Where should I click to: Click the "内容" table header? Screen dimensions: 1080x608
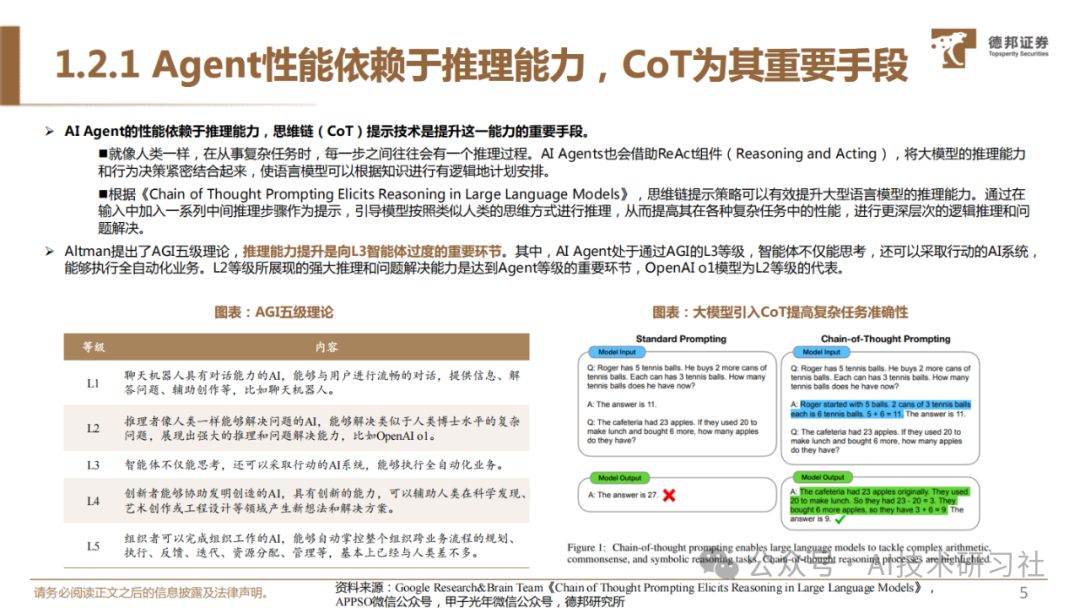click(x=326, y=347)
